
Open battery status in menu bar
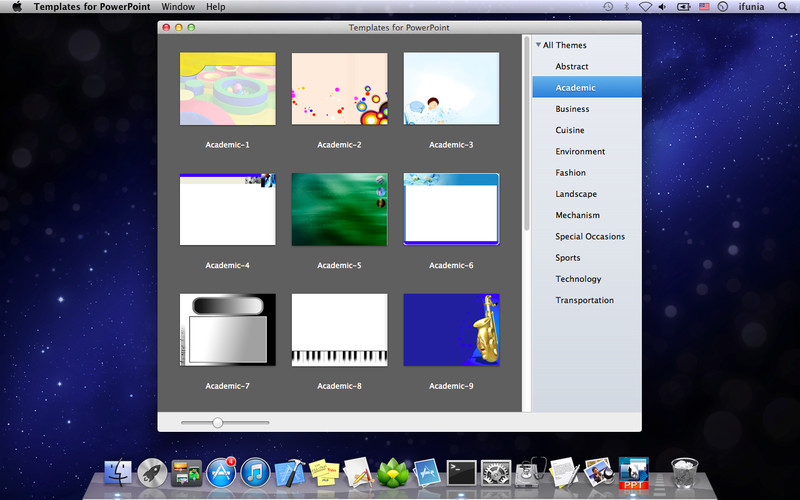point(683,7)
